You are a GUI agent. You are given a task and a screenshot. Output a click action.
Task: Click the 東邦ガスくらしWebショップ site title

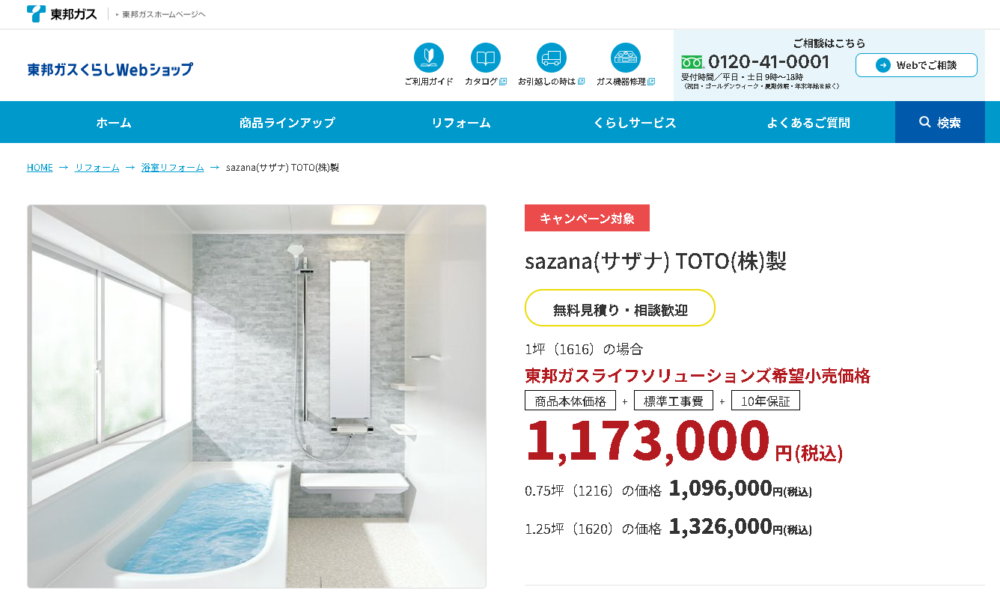(110, 69)
